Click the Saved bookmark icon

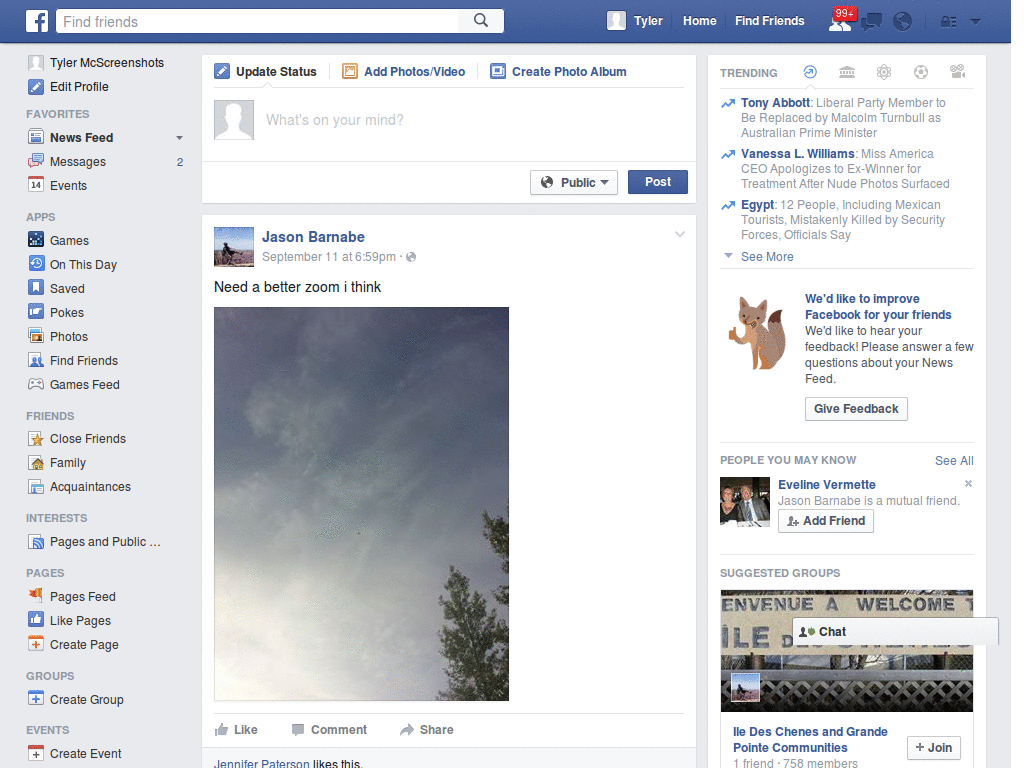coord(36,288)
